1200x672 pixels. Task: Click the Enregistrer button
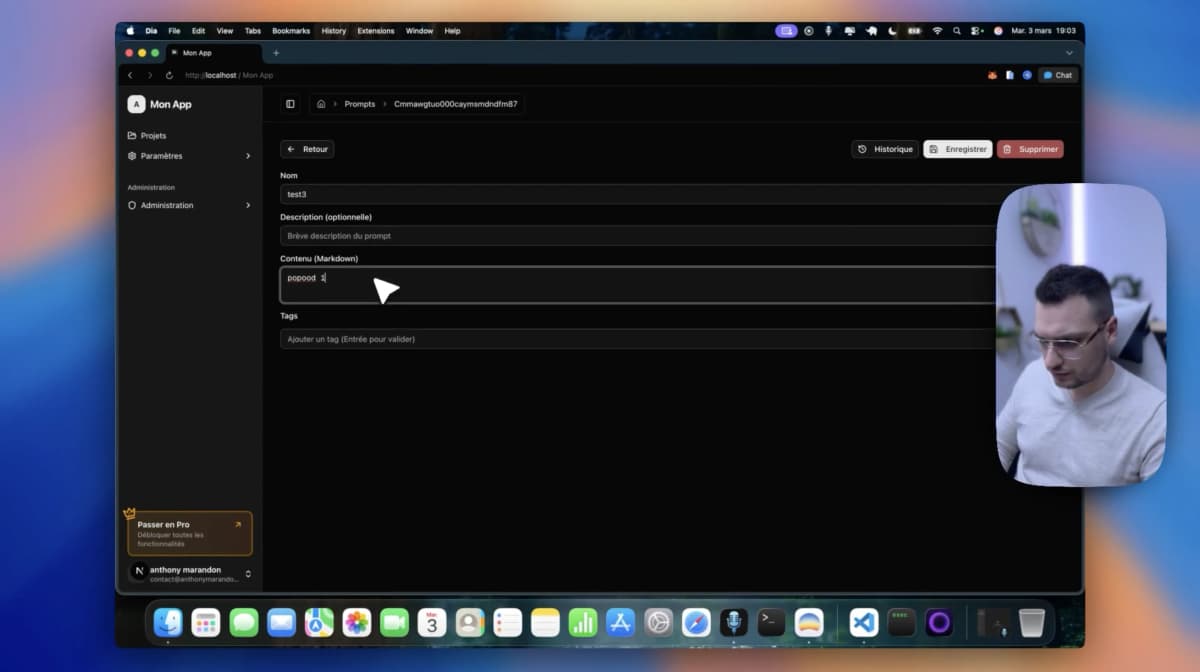coord(957,149)
